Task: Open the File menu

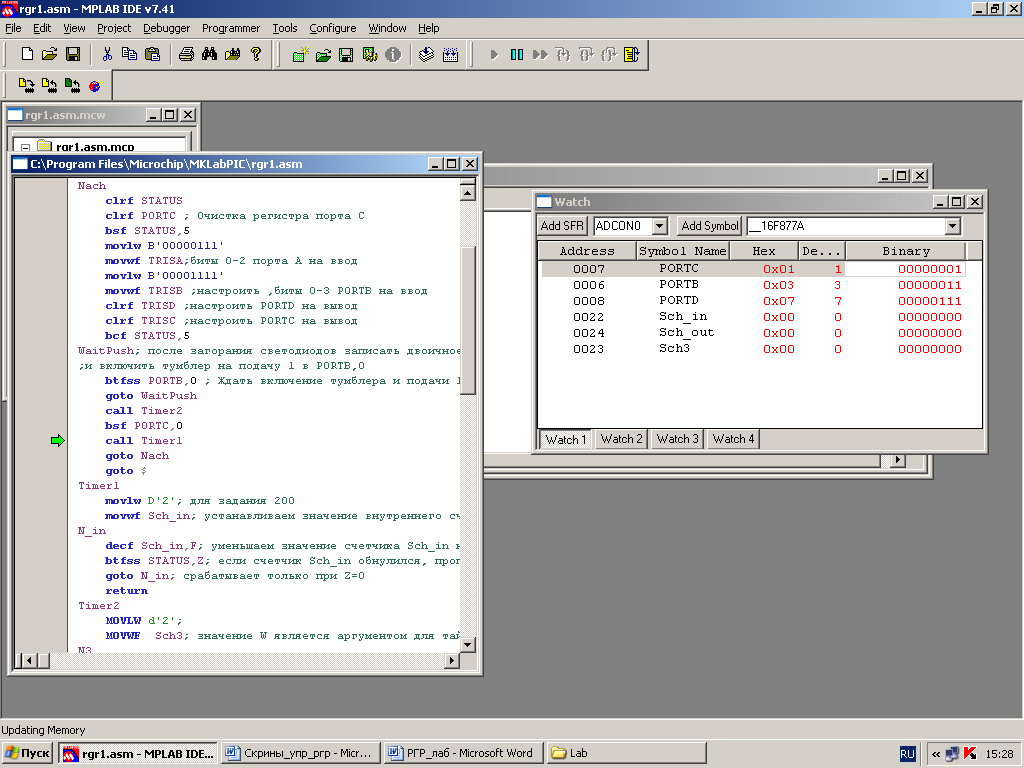Action: [x=13, y=28]
